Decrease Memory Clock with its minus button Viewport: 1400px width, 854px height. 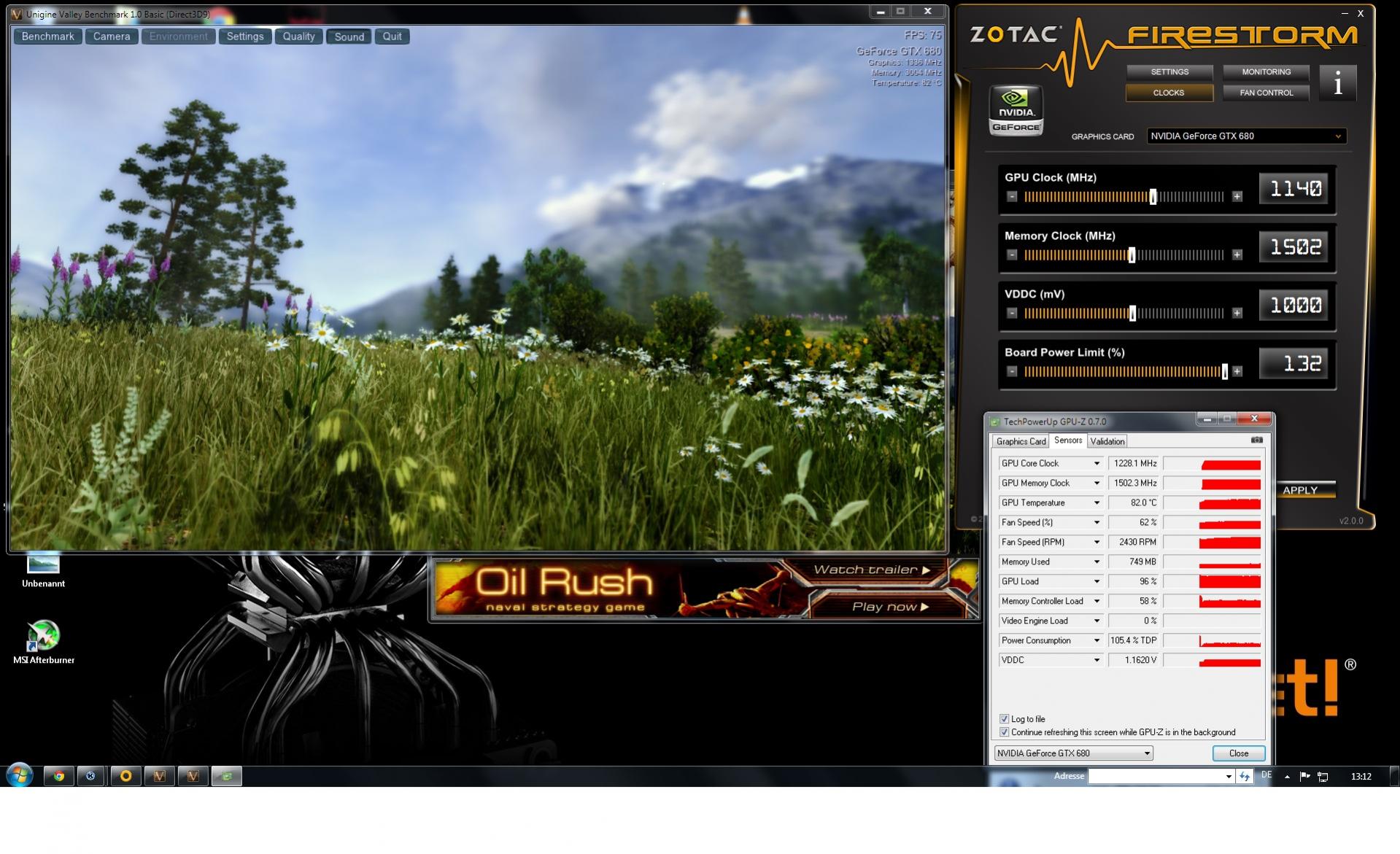[1012, 255]
